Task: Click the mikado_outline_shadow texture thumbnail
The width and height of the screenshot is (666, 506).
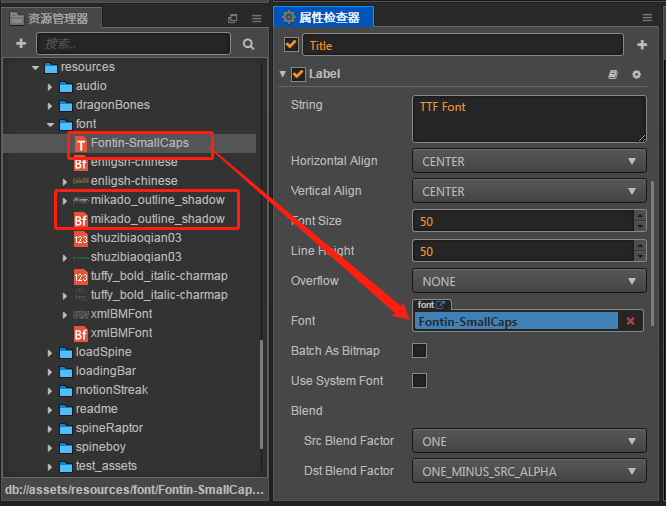Action: pos(81,201)
